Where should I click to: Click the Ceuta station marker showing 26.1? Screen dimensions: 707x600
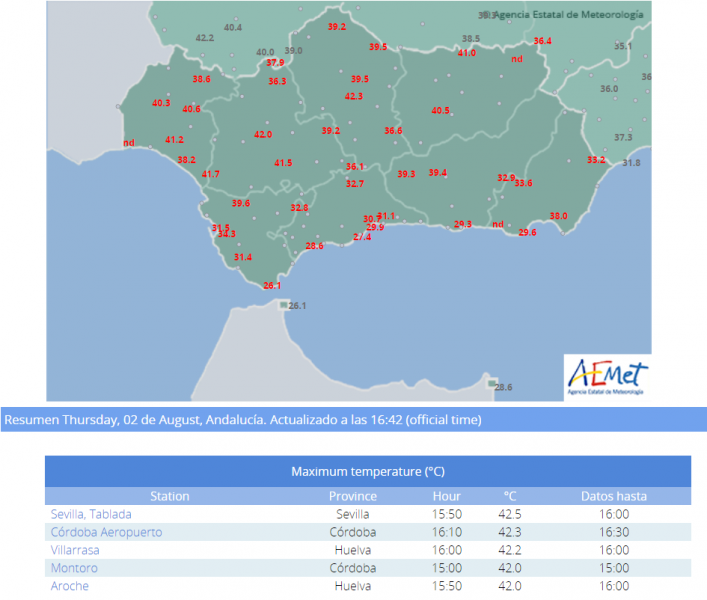(x=284, y=305)
